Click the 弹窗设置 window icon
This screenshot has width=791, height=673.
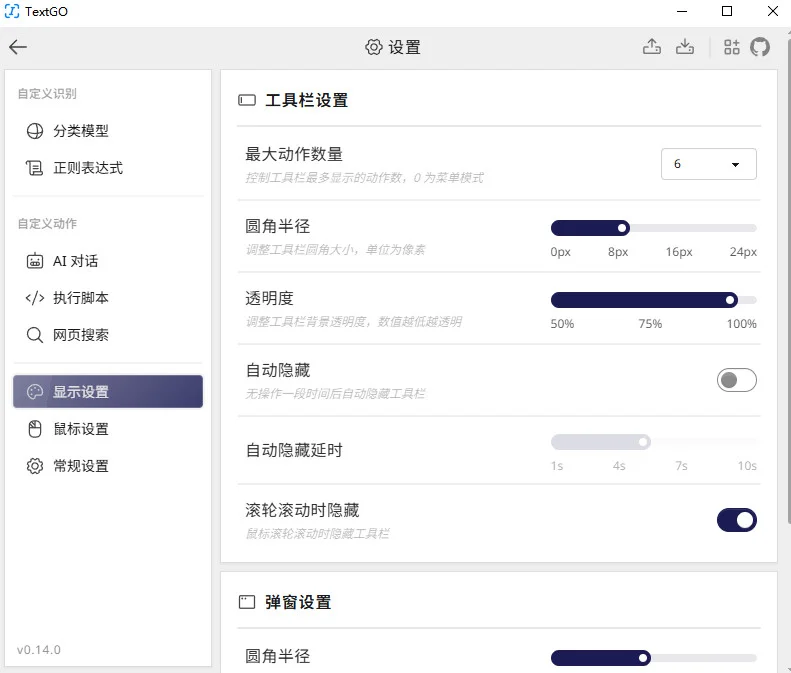(247, 602)
